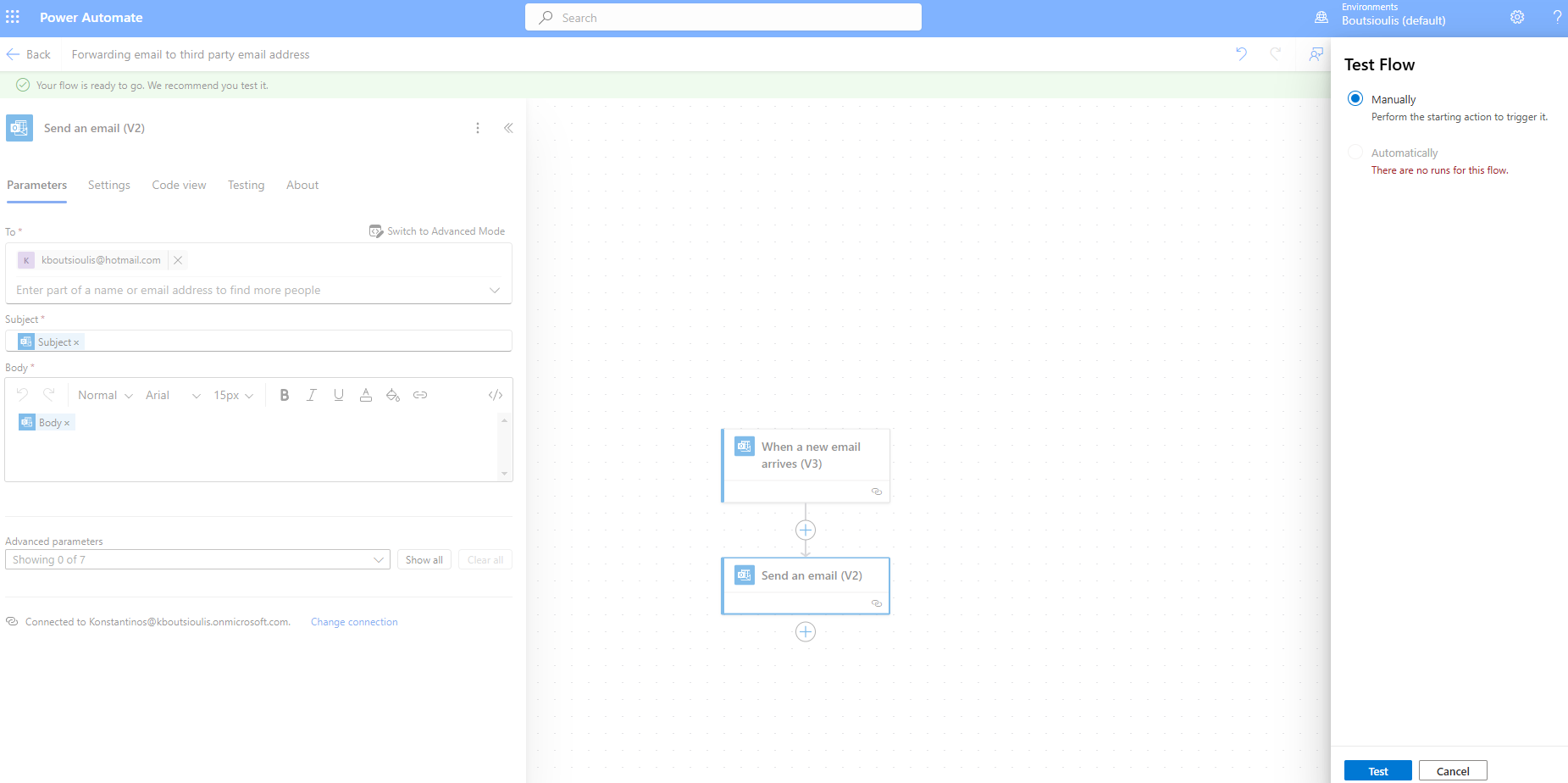Open the font color picker

pos(366,395)
